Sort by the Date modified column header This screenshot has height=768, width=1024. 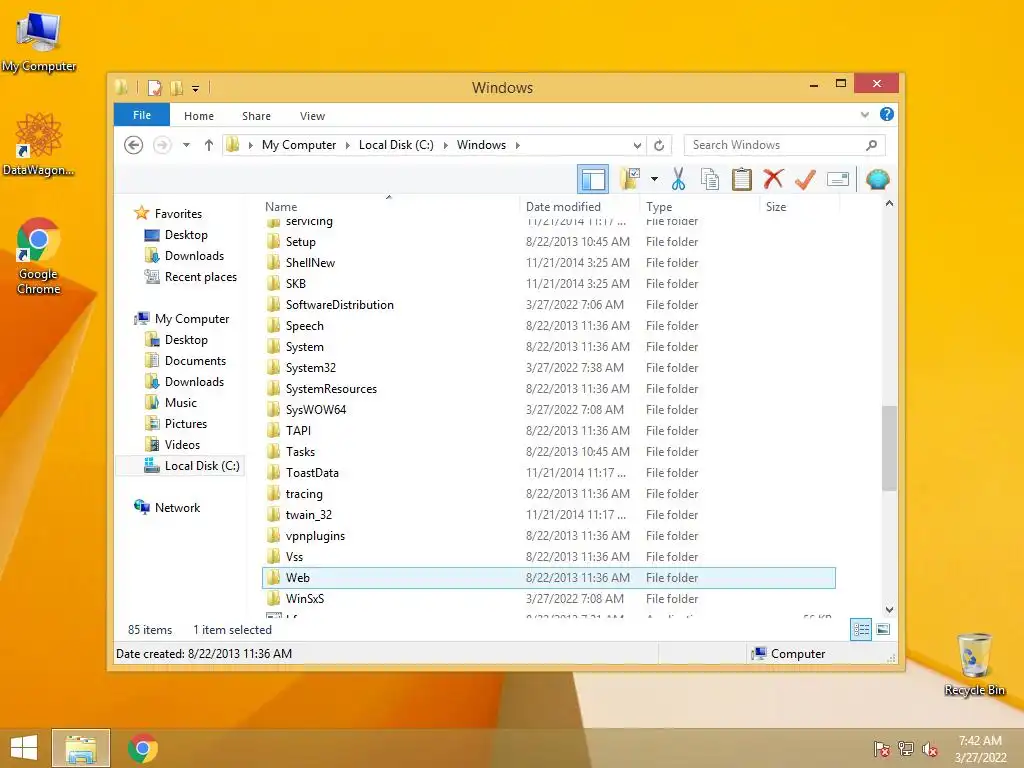[580, 206]
